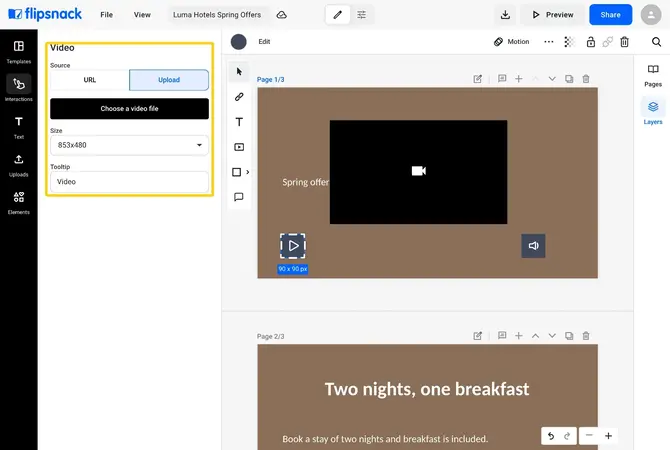The height and width of the screenshot is (450, 670).
Task: Select the speaker audio element on canvas
Action: tap(533, 246)
